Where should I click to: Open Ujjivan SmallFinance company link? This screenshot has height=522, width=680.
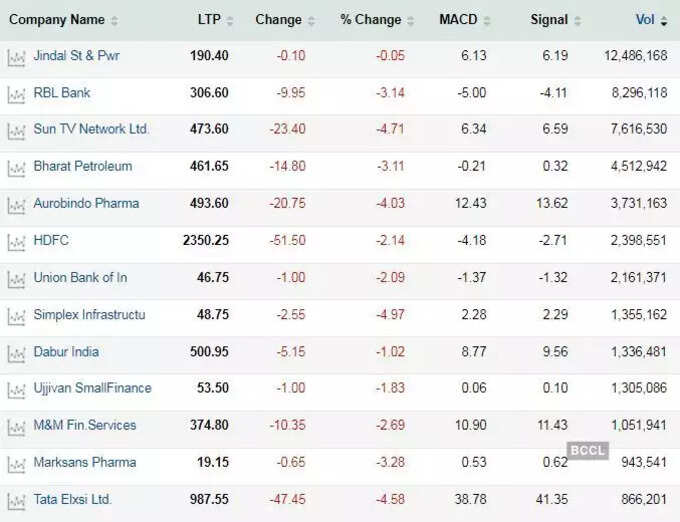coord(92,388)
